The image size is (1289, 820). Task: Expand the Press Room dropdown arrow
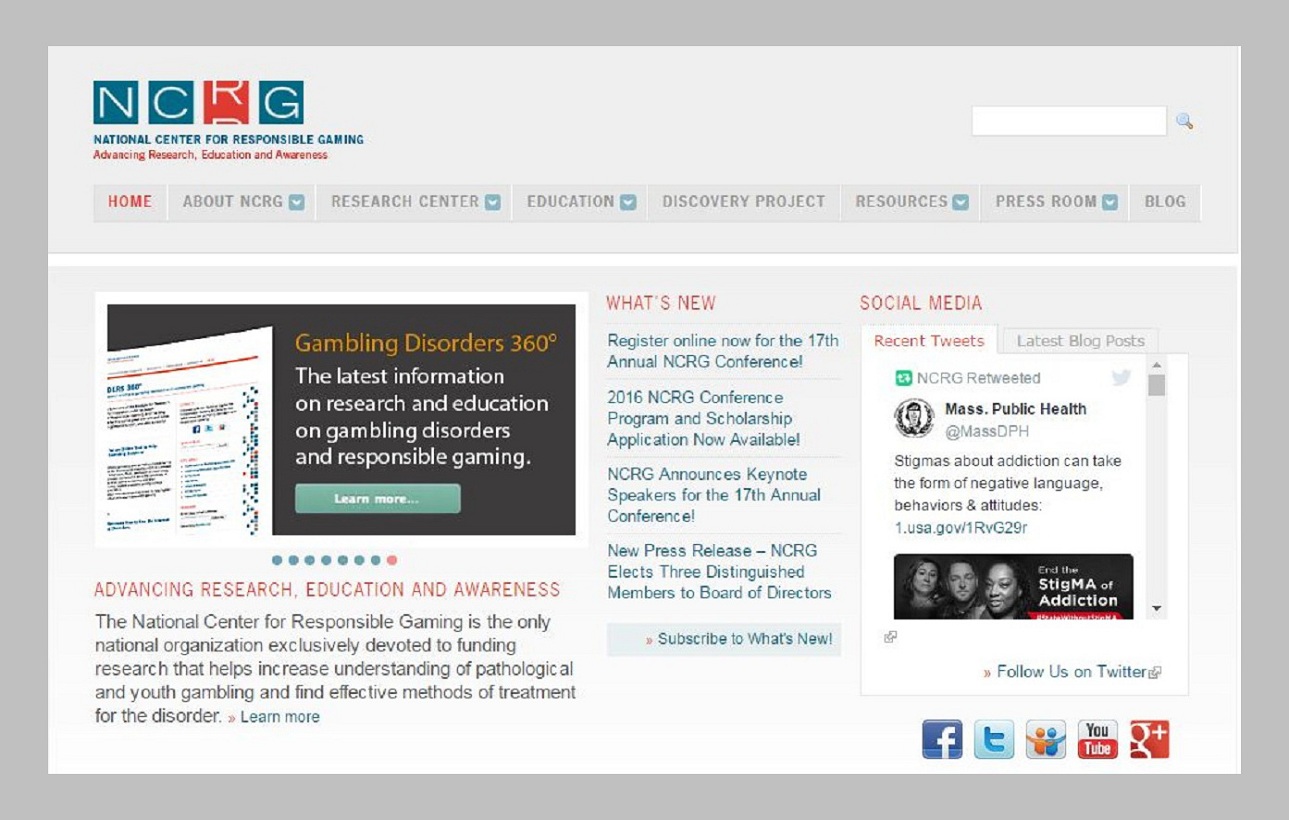click(1110, 202)
